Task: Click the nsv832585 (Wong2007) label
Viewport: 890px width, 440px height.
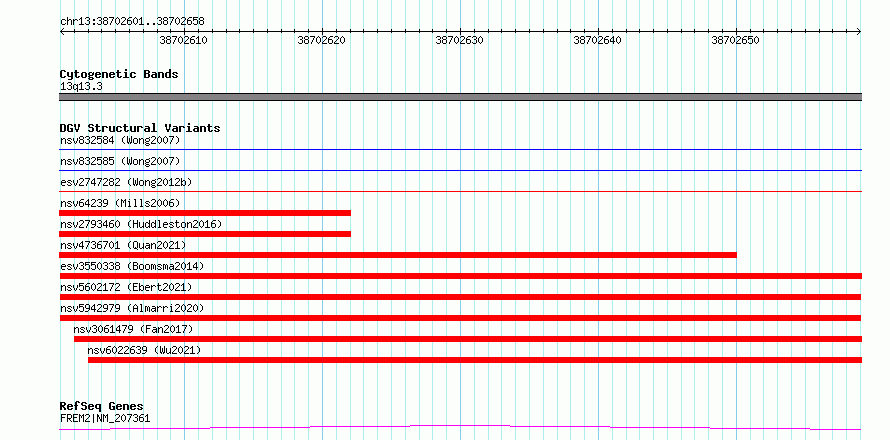Action: point(120,162)
